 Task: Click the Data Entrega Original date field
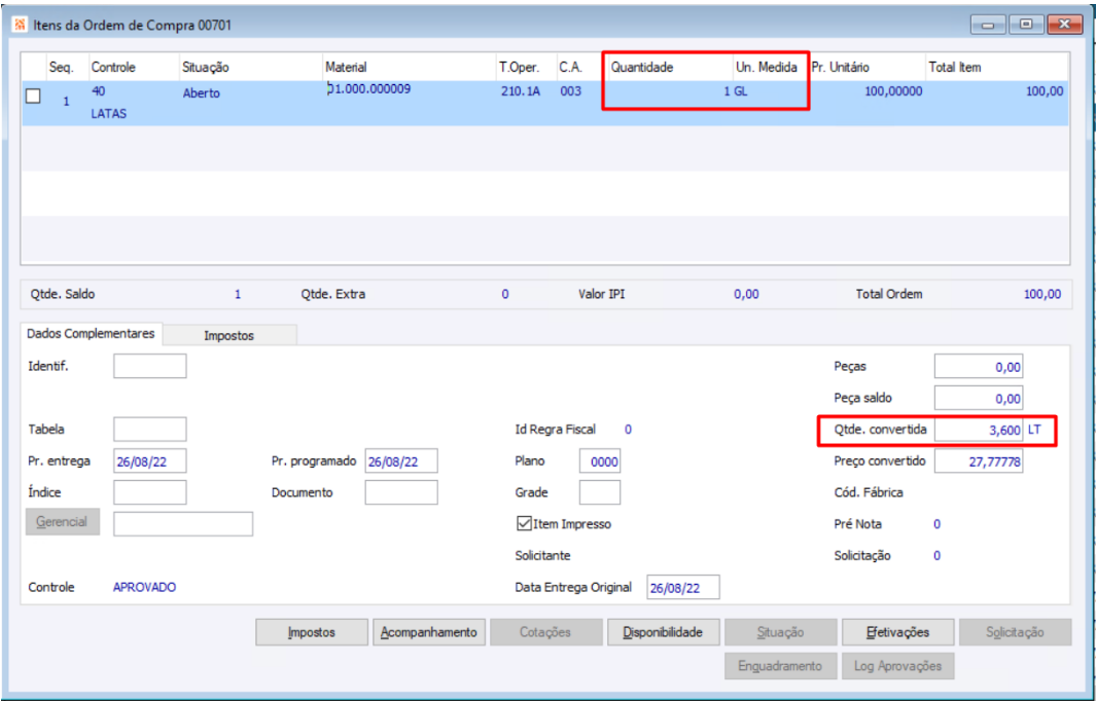tap(683, 587)
